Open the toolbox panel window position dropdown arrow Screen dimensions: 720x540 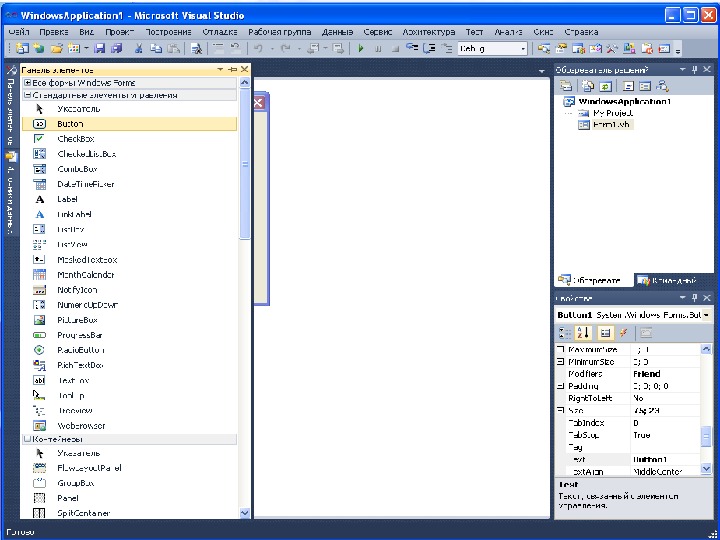coord(220,69)
